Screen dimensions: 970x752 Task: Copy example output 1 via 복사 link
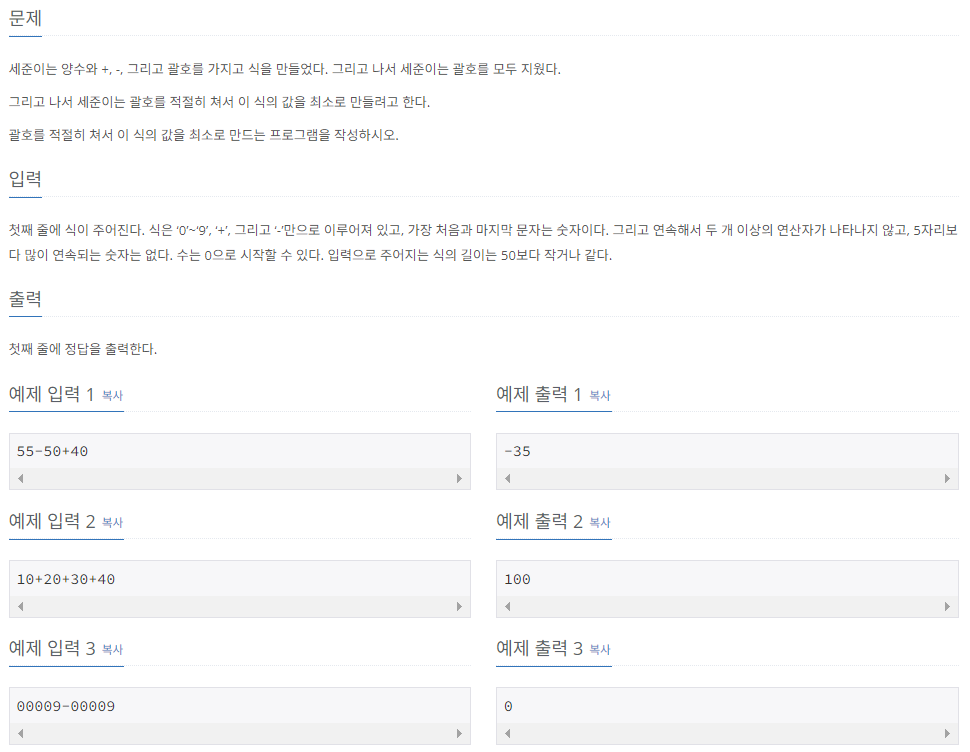coord(599,395)
